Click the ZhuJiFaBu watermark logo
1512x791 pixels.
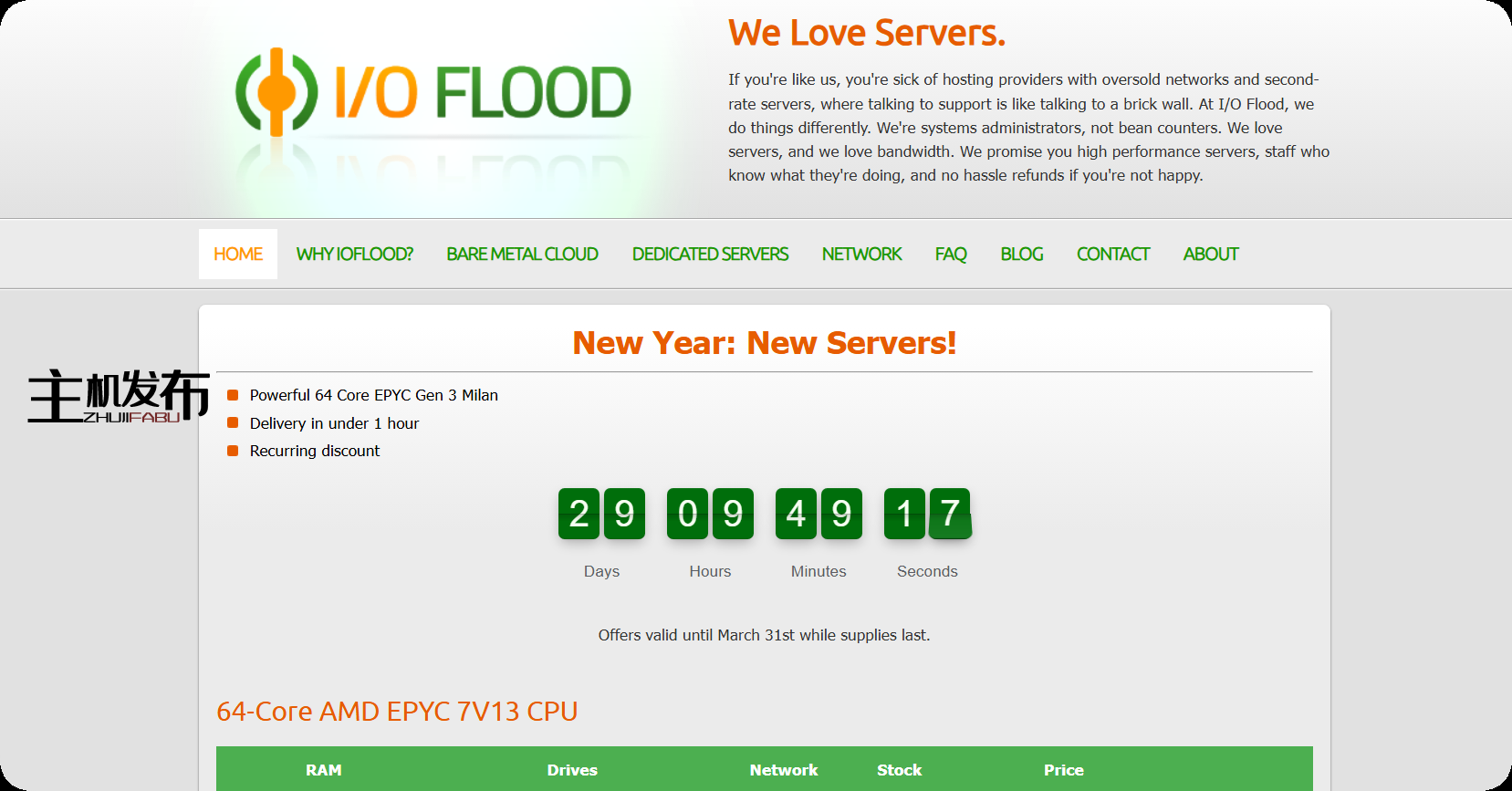[x=119, y=396]
